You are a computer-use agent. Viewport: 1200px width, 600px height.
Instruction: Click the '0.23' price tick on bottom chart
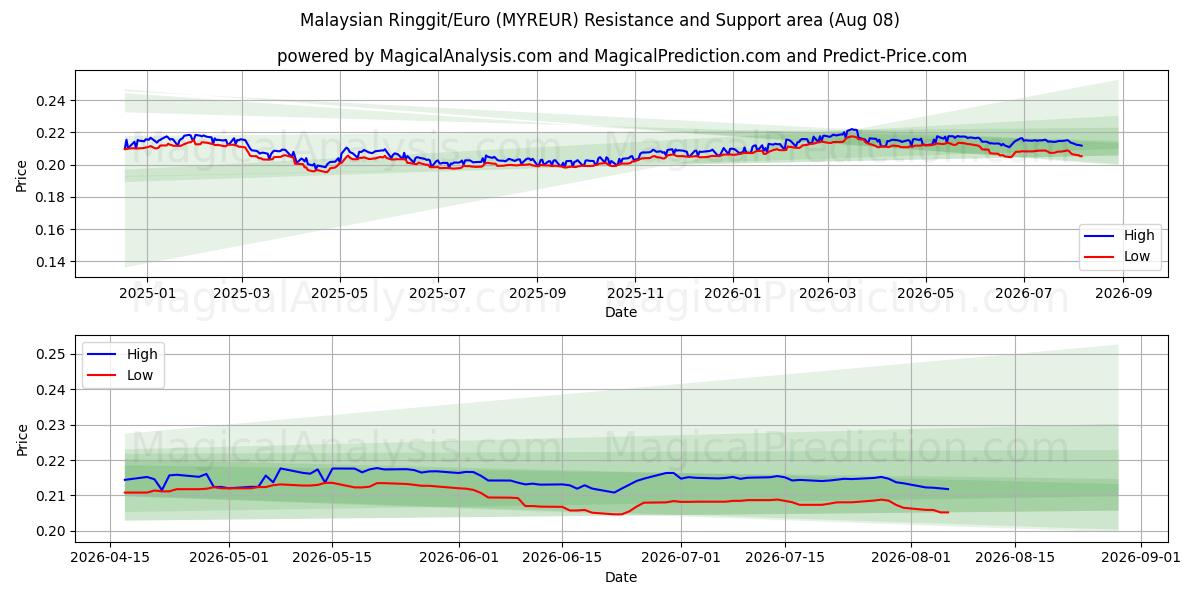pos(51,425)
